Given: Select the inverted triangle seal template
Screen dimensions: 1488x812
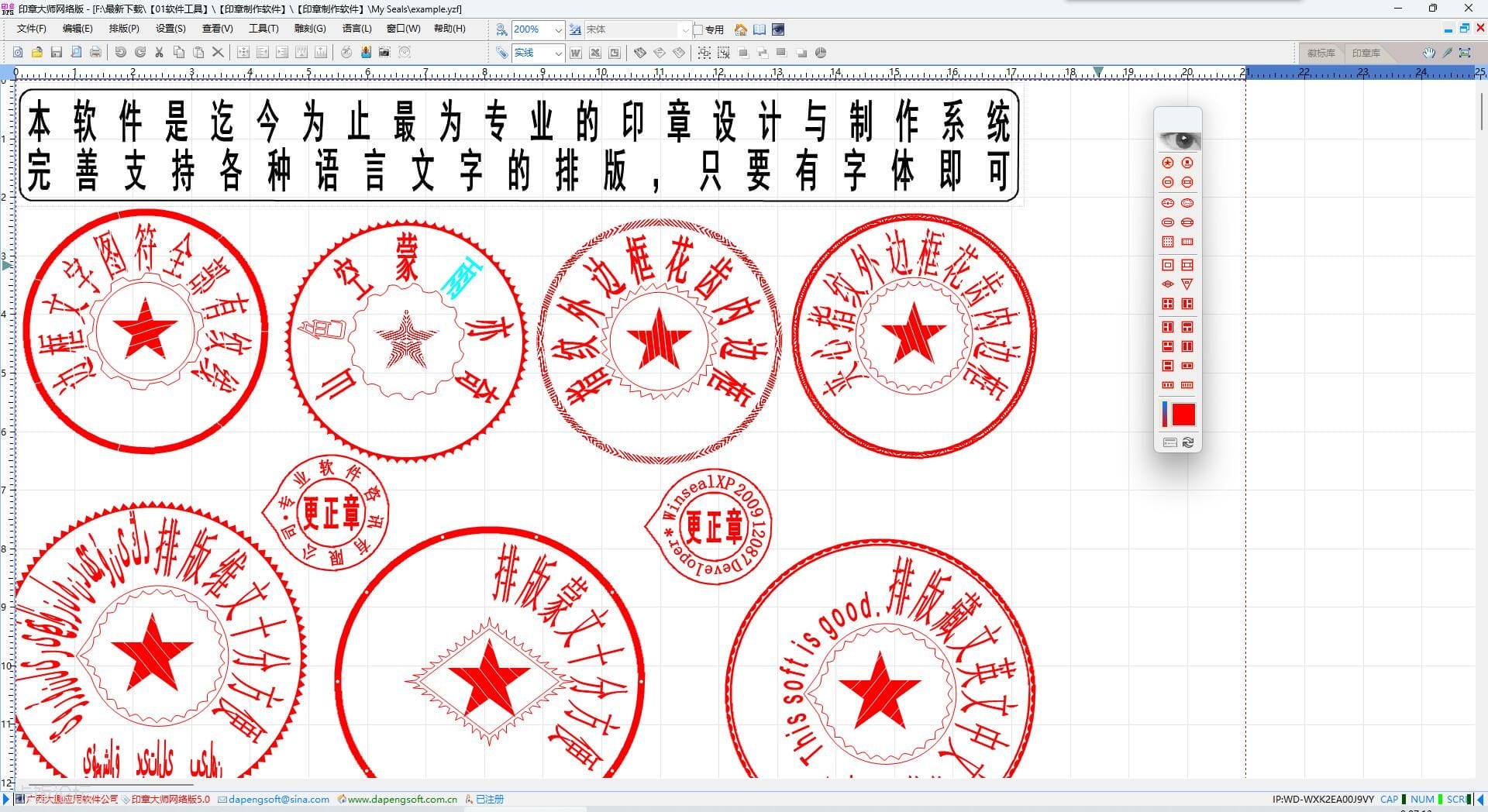Looking at the screenshot, I should click(x=1187, y=284).
